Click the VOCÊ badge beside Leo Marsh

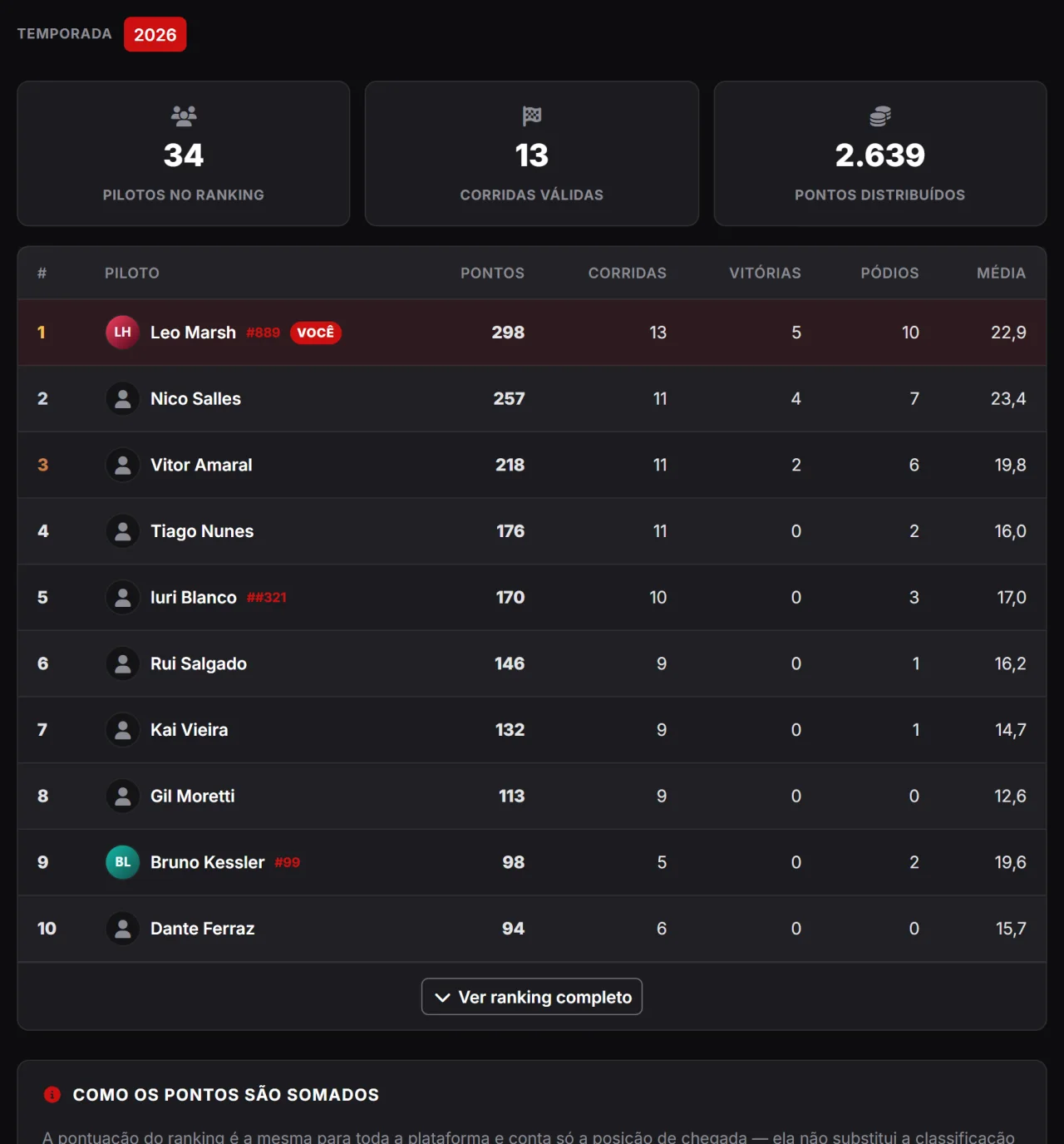pos(316,333)
